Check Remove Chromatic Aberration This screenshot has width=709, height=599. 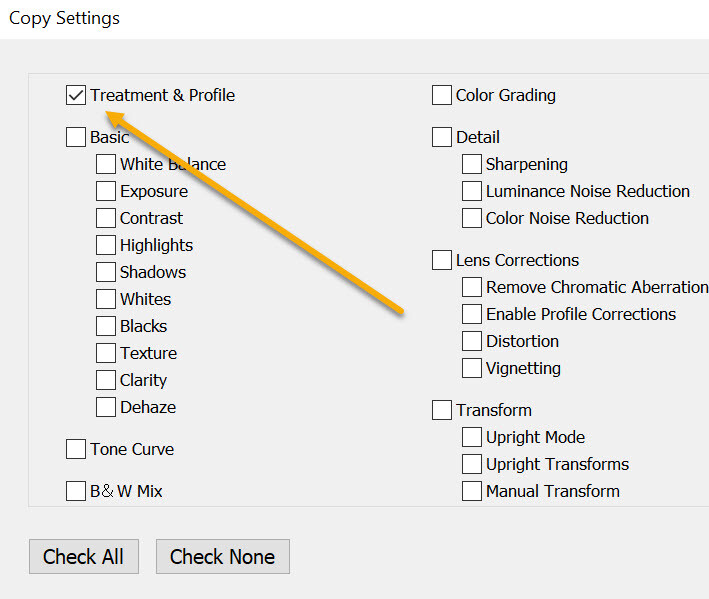coord(472,287)
